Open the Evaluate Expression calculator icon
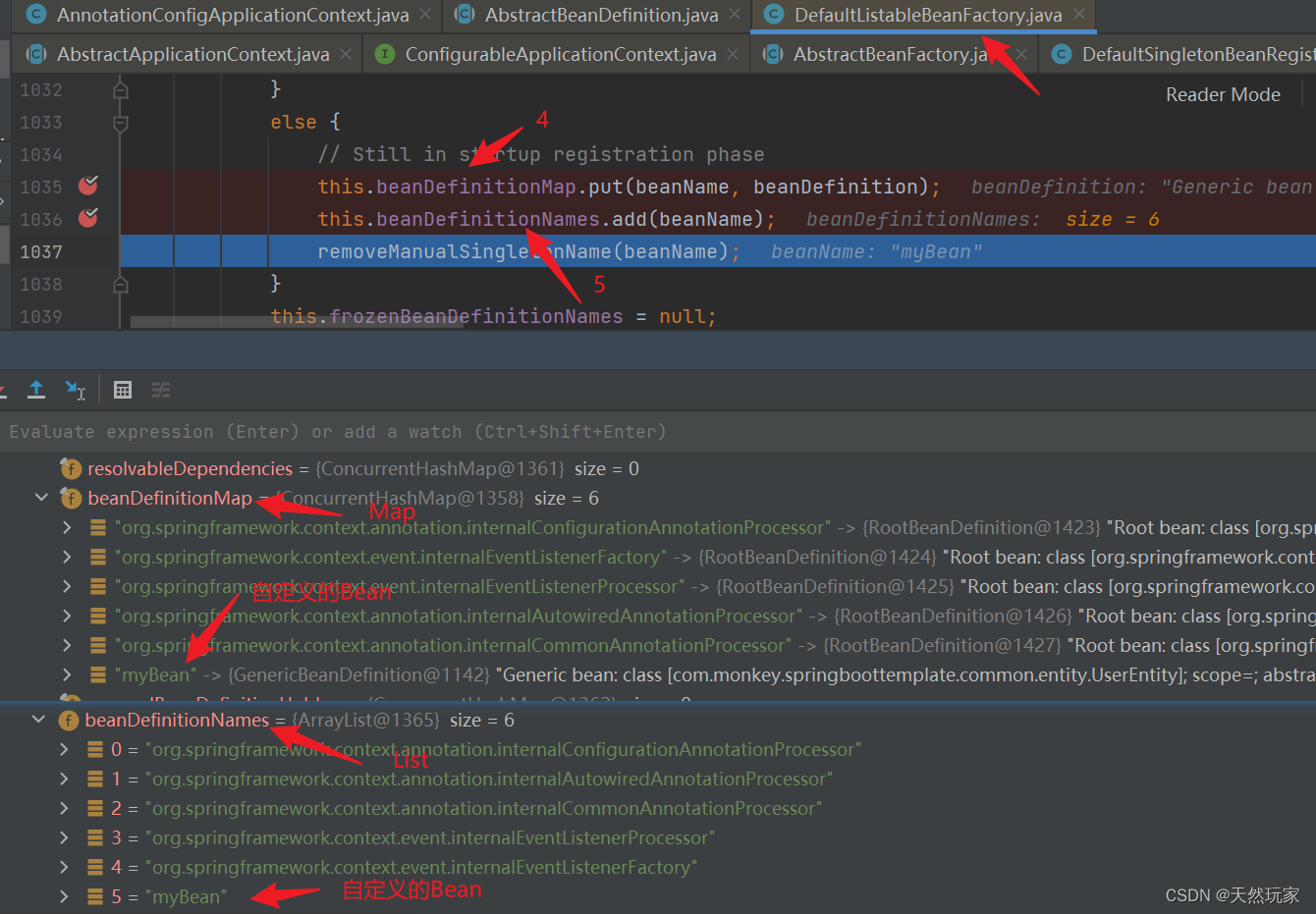Viewport: 1316px width, 914px height. (123, 390)
